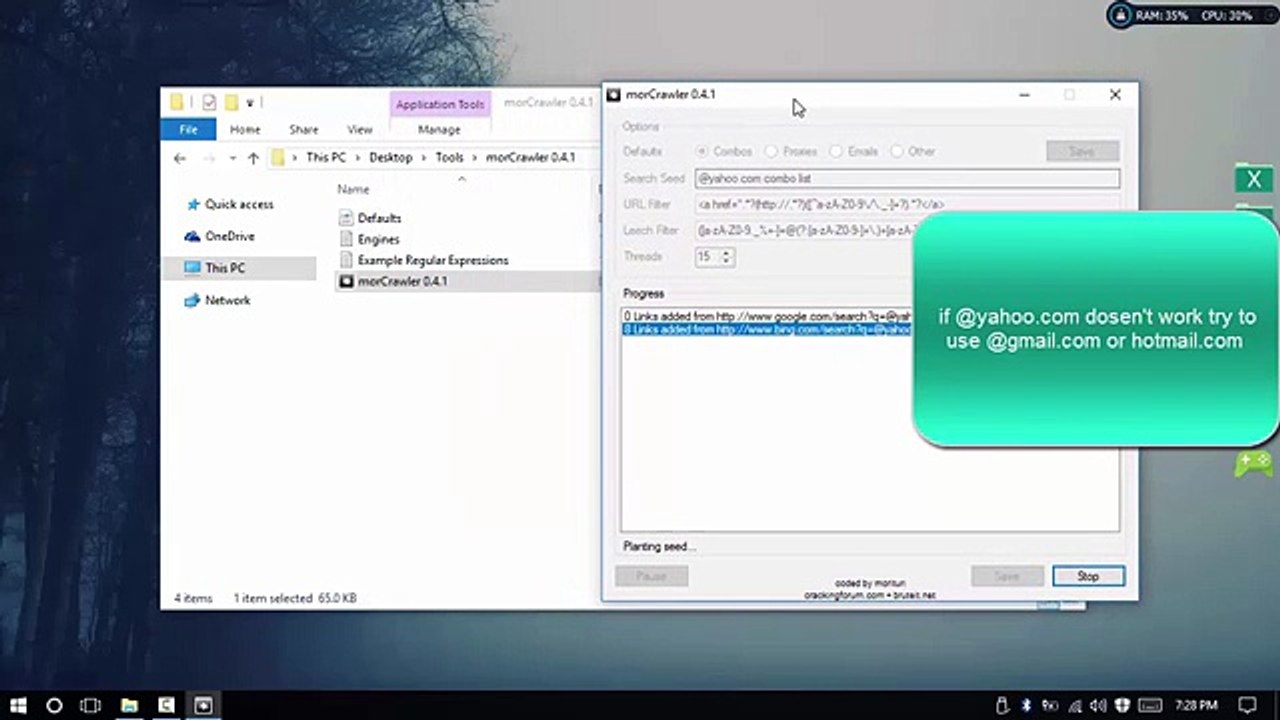Click the Windows Defender shield tray icon
This screenshot has width=1280, height=720.
pyautogui.click(x=1123, y=705)
